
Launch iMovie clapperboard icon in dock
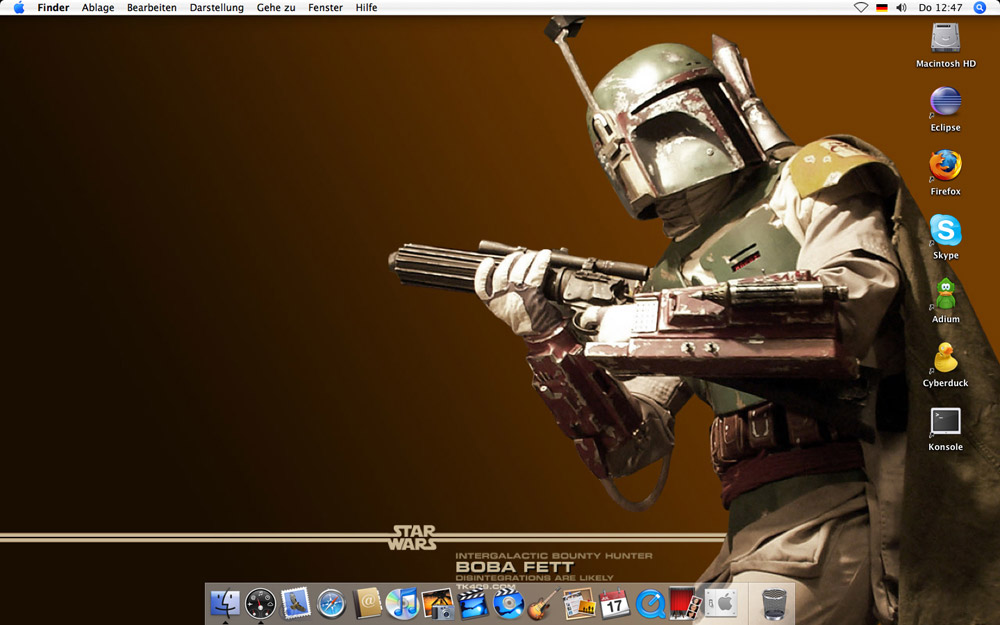point(473,603)
